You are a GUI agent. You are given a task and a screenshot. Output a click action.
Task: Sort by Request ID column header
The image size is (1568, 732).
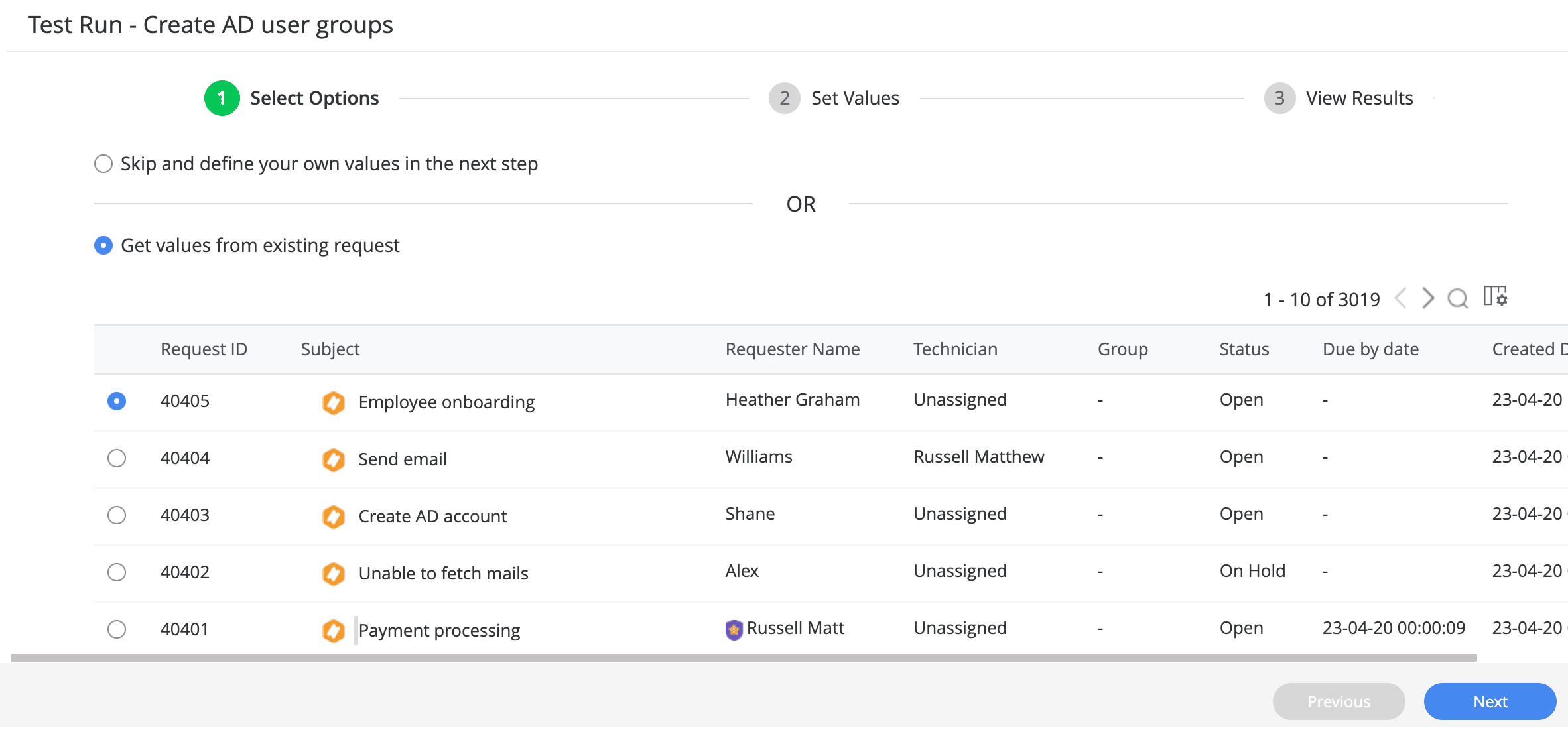click(x=204, y=349)
